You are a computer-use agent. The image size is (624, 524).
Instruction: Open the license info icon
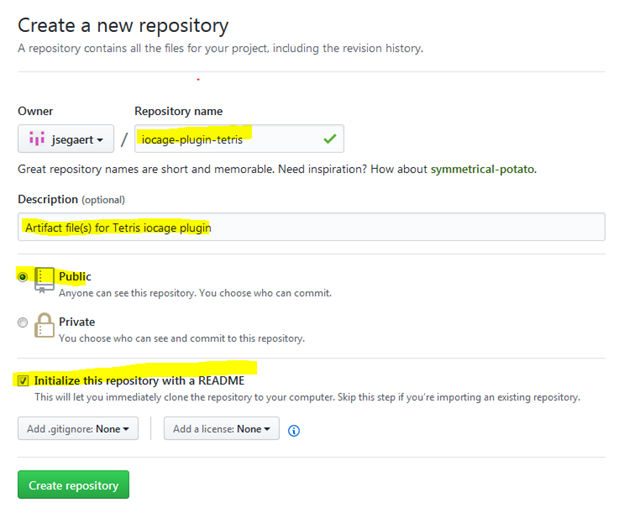[x=294, y=430]
